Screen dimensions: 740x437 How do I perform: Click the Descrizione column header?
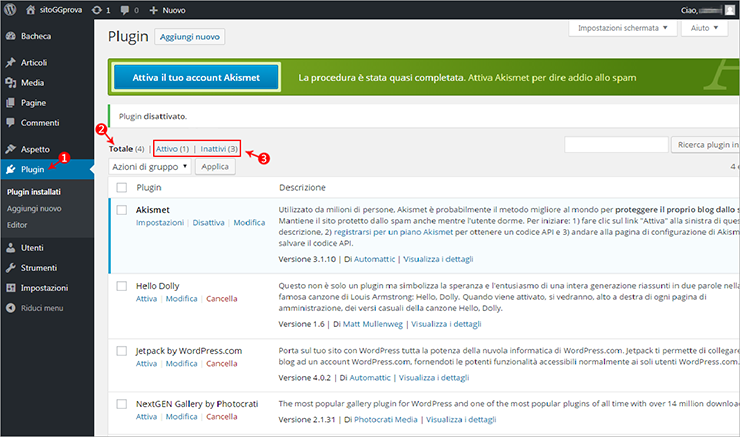coord(302,187)
